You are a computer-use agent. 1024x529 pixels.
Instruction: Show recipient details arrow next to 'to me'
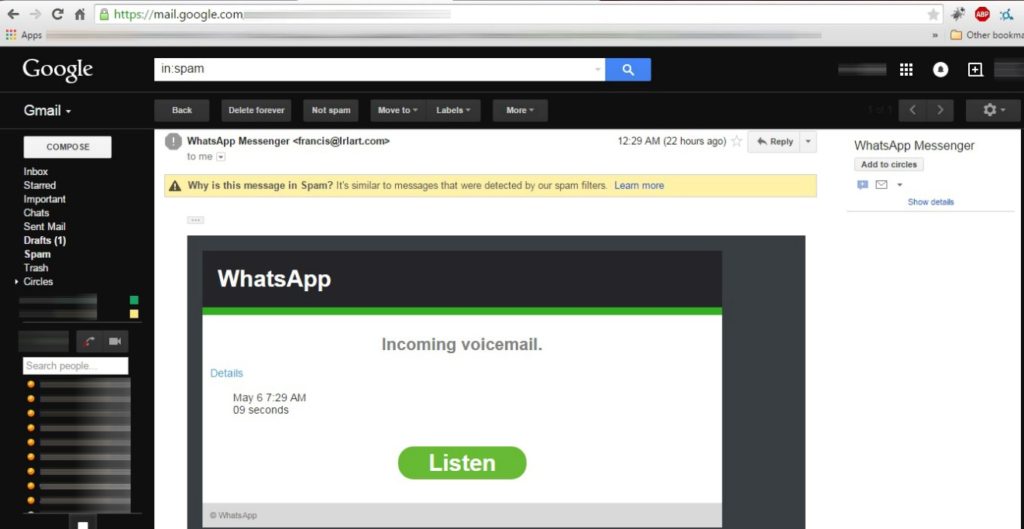coord(221,157)
